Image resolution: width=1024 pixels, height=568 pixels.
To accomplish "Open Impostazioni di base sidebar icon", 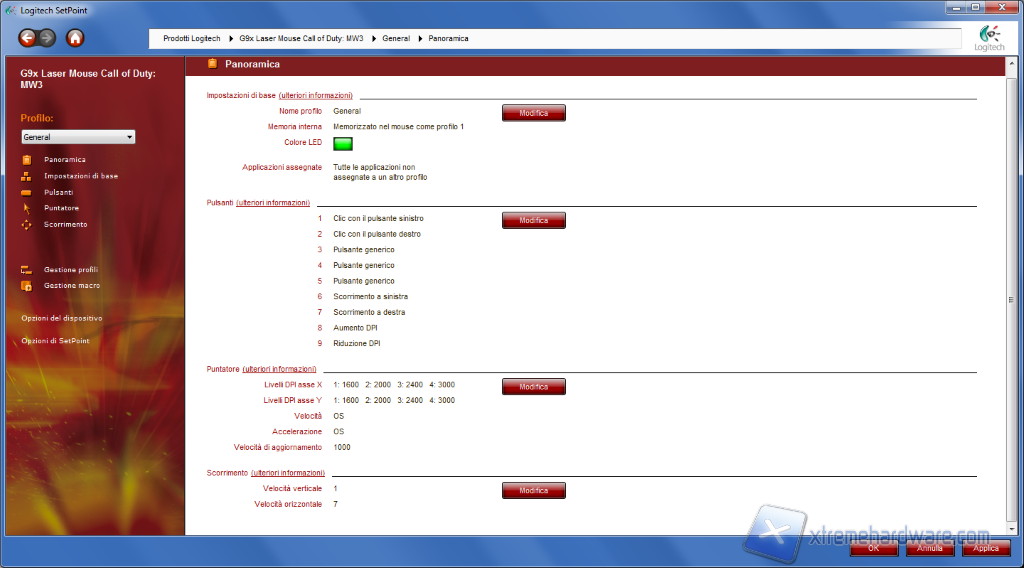I will [27, 176].
